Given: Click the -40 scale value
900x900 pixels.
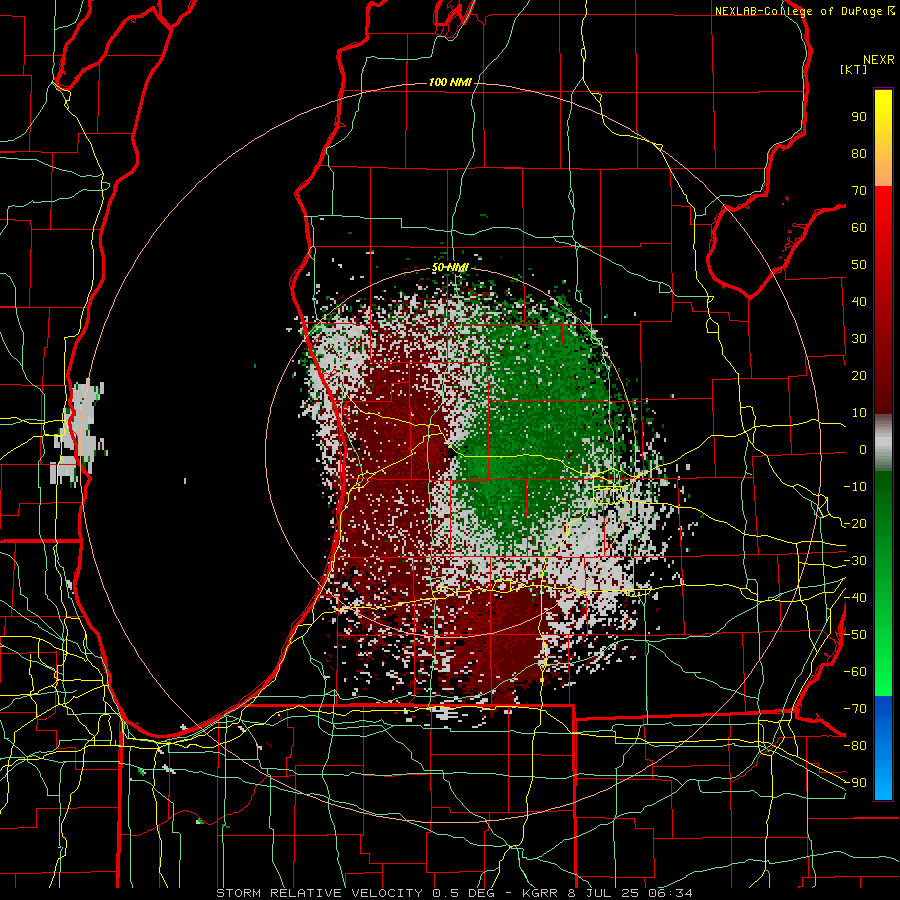Looking at the screenshot, I should tap(855, 598).
